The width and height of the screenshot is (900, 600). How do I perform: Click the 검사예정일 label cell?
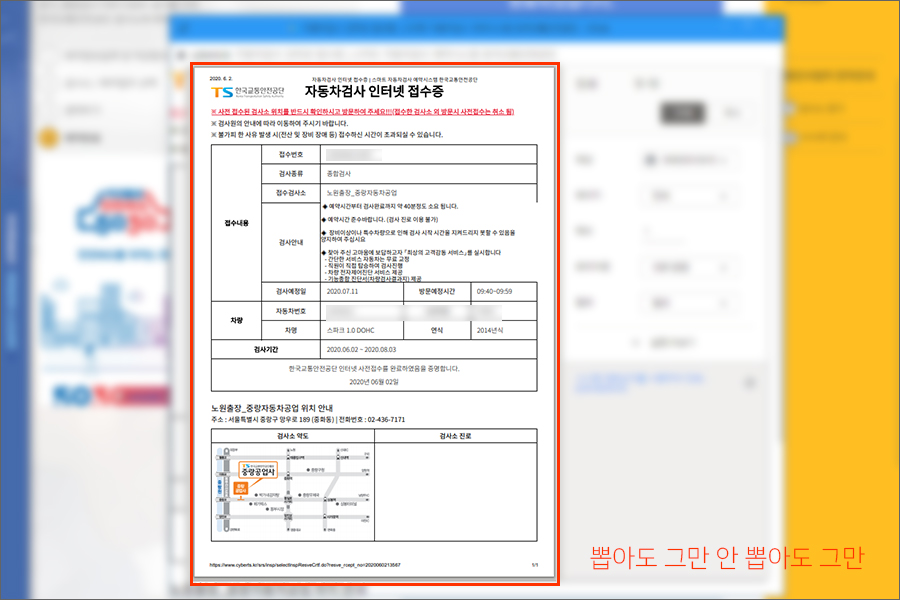(x=291, y=292)
